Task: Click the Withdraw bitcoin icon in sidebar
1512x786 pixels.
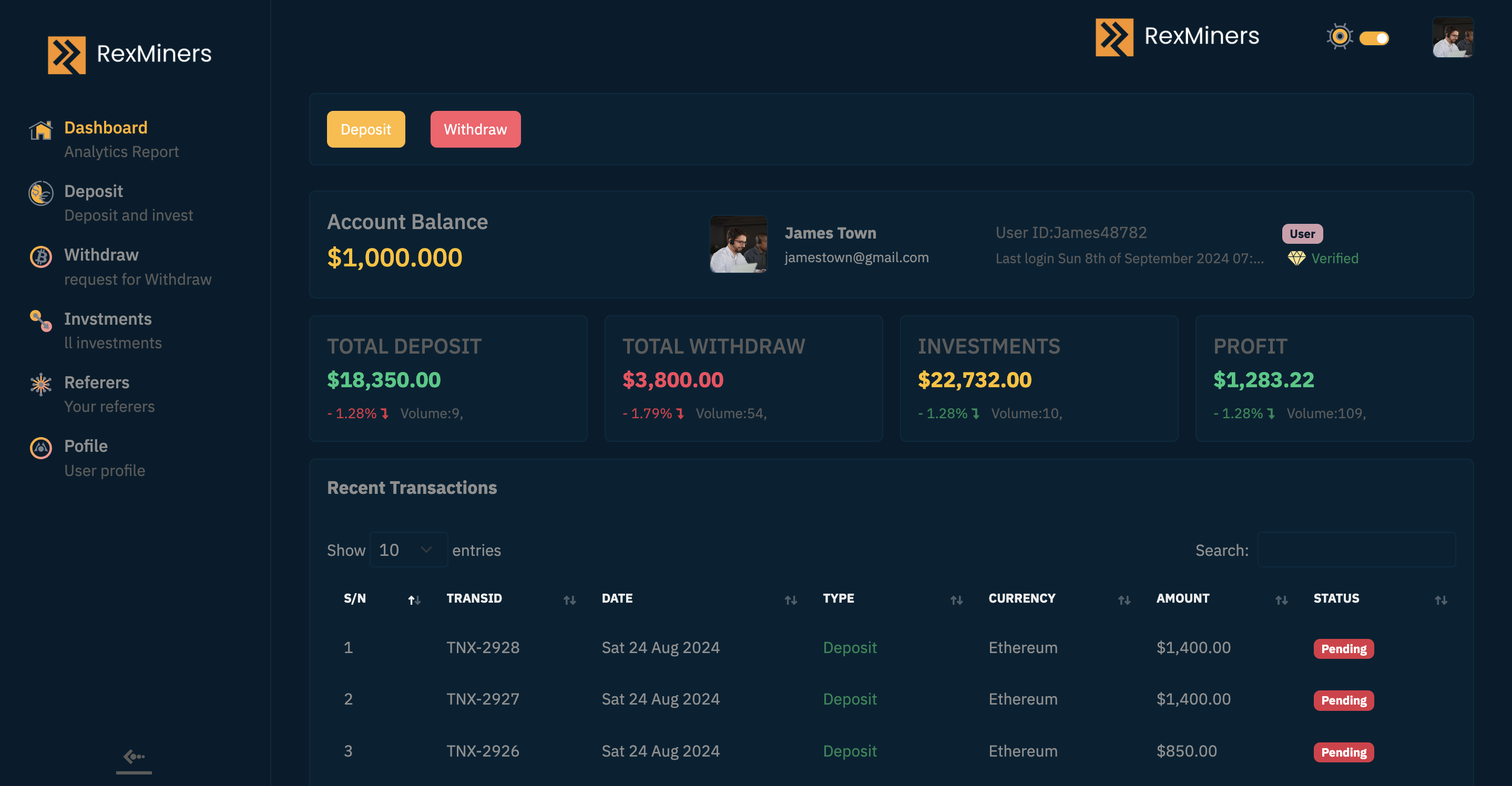Action: pyautogui.click(x=40, y=257)
